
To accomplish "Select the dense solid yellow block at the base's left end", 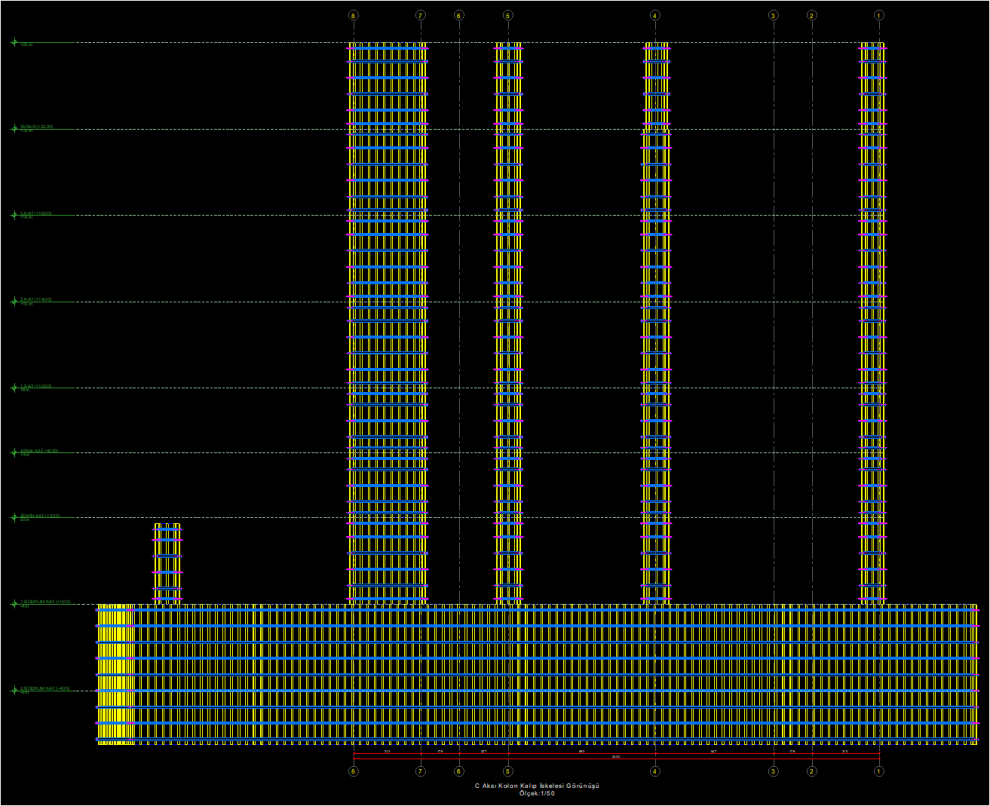I will click(x=116, y=673).
